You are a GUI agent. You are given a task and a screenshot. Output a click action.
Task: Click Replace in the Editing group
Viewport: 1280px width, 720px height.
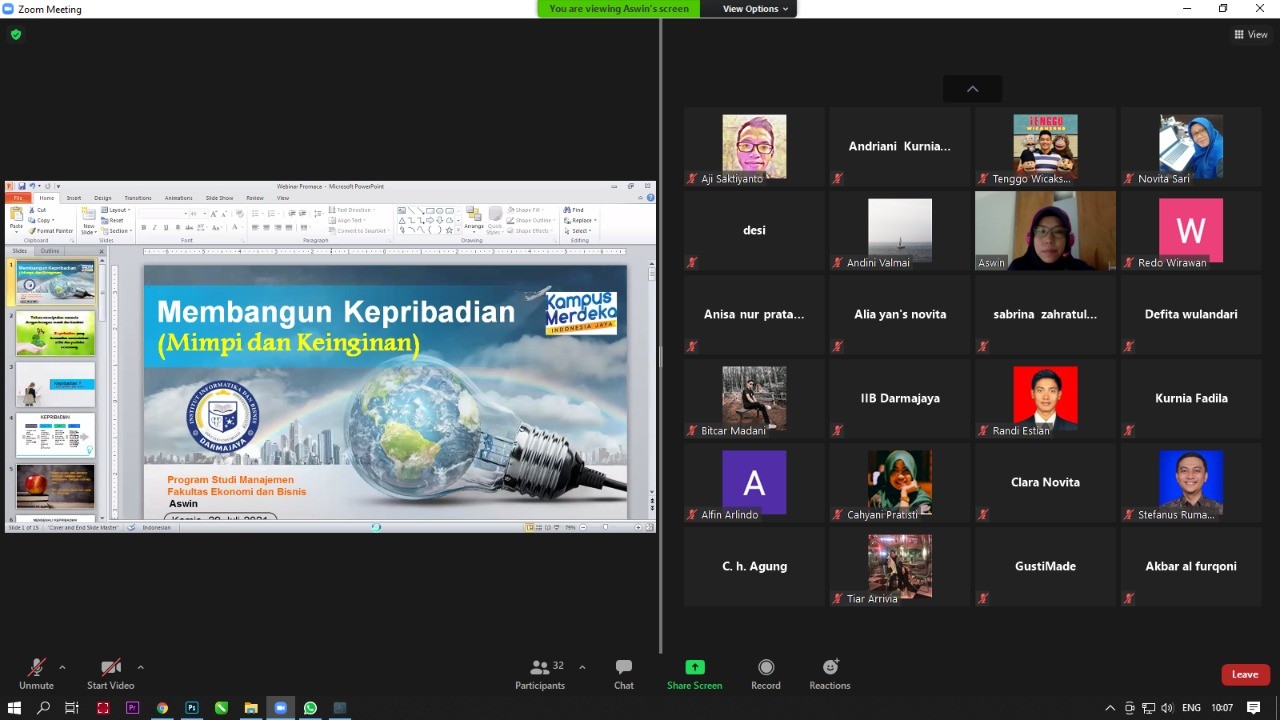pos(580,220)
